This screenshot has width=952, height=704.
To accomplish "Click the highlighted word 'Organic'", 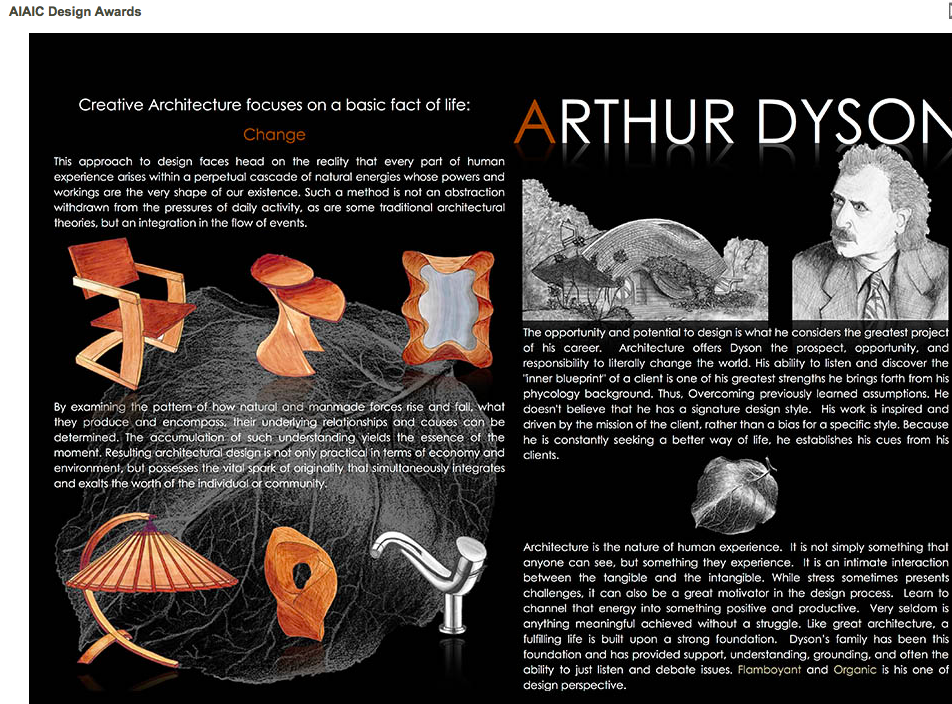I will click(x=855, y=670).
